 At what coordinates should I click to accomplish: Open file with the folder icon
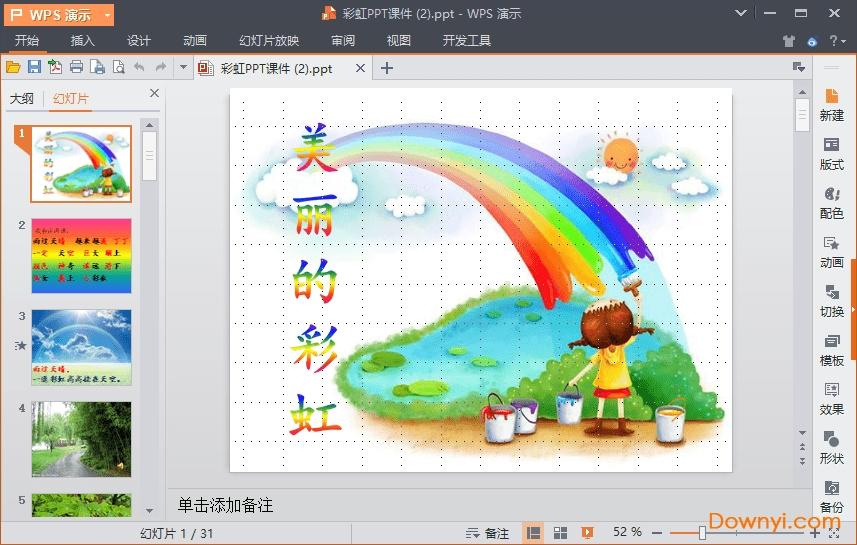tap(13, 67)
